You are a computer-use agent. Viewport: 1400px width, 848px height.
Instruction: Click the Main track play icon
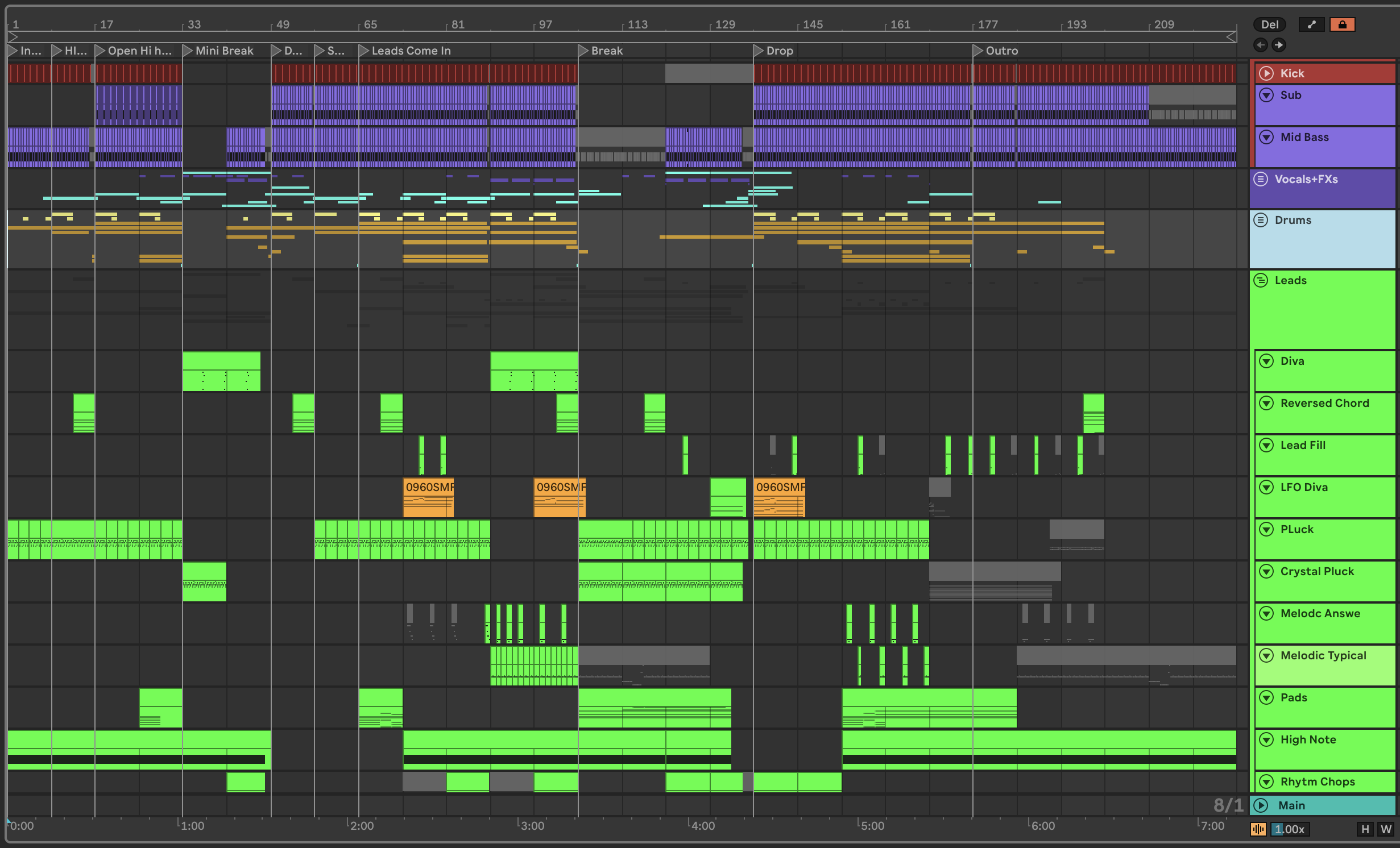tap(1261, 805)
